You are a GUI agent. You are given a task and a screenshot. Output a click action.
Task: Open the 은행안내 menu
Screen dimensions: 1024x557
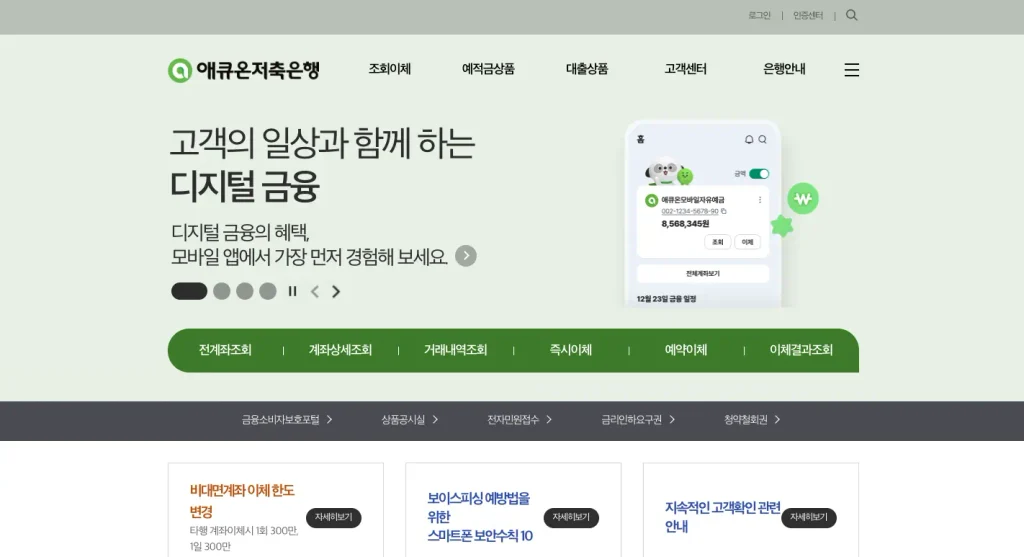pyautogui.click(x=784, y=69)
